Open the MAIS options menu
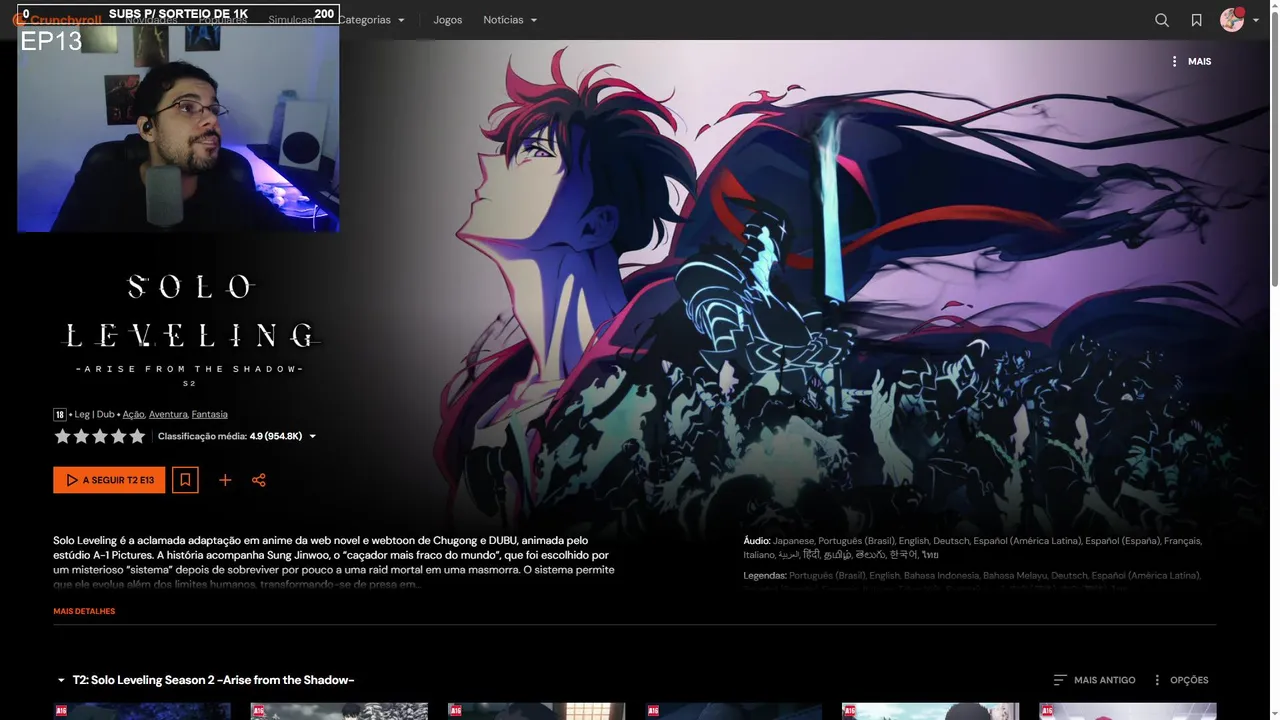1280x720 pixels. coord(1191,61)
